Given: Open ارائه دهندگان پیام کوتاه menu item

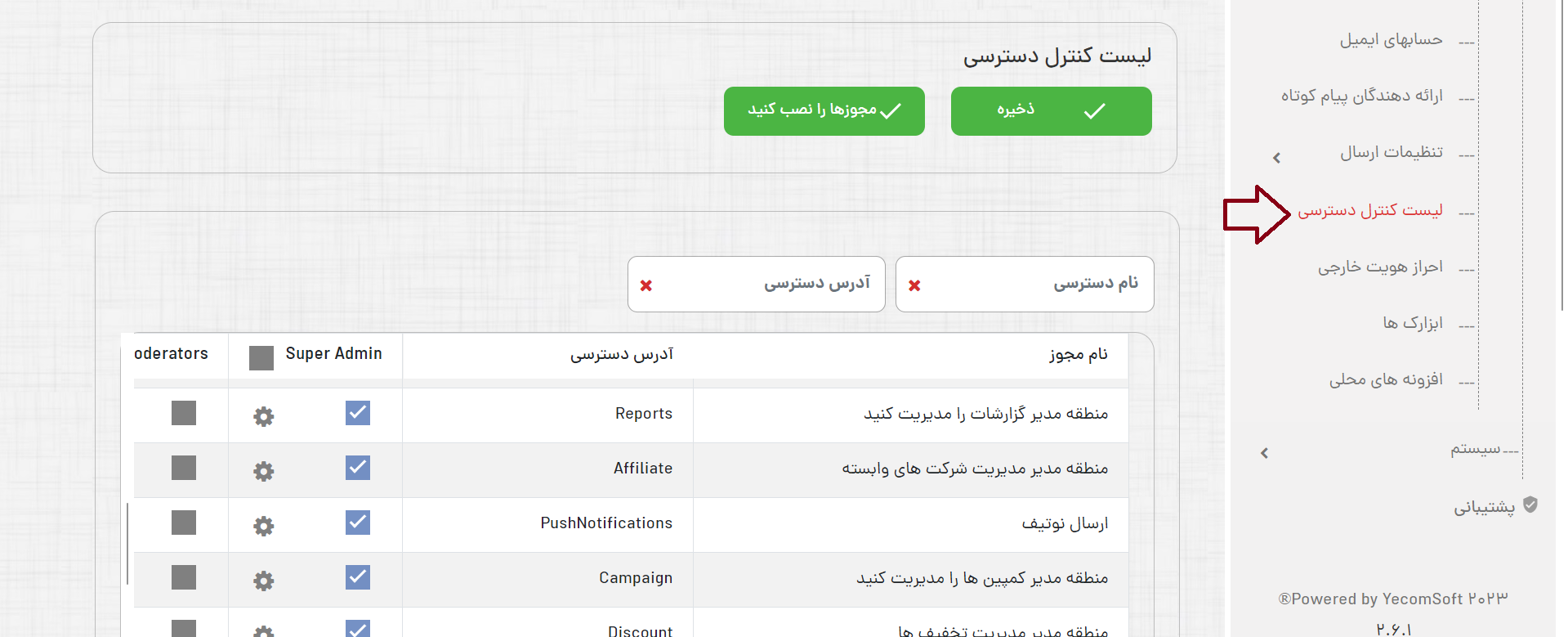Looking at the screenshot, I should 1362,96.
